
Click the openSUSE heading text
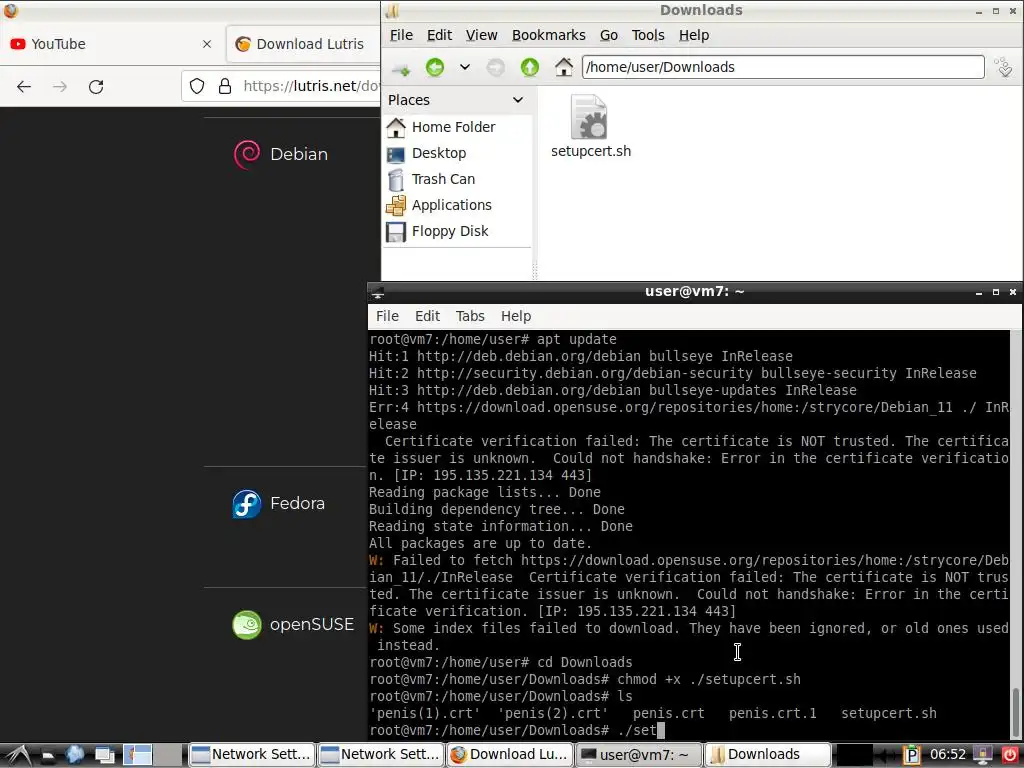(x=312, y=624)
